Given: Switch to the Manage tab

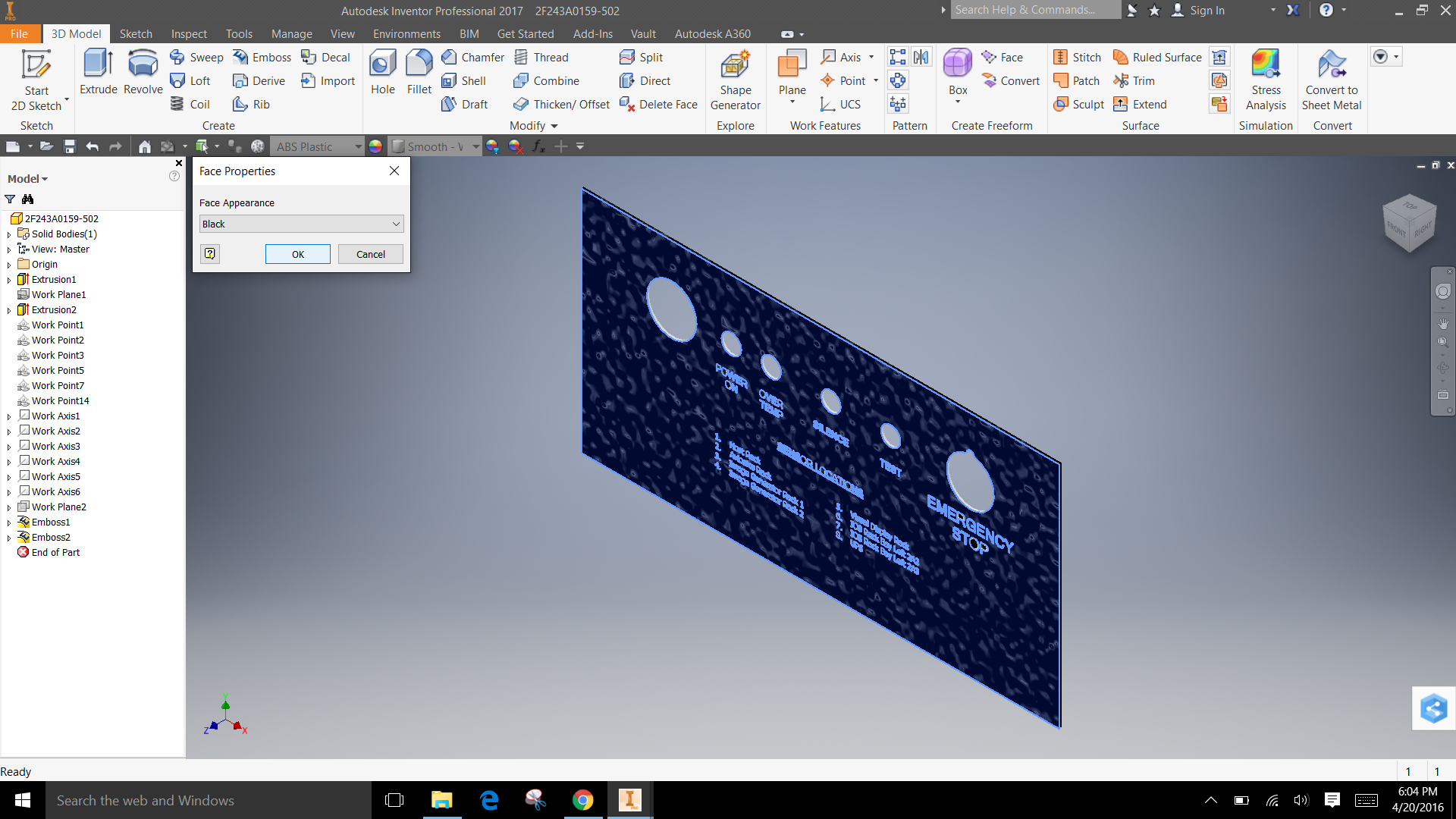Looking at the screenshot, I should 291,34.
